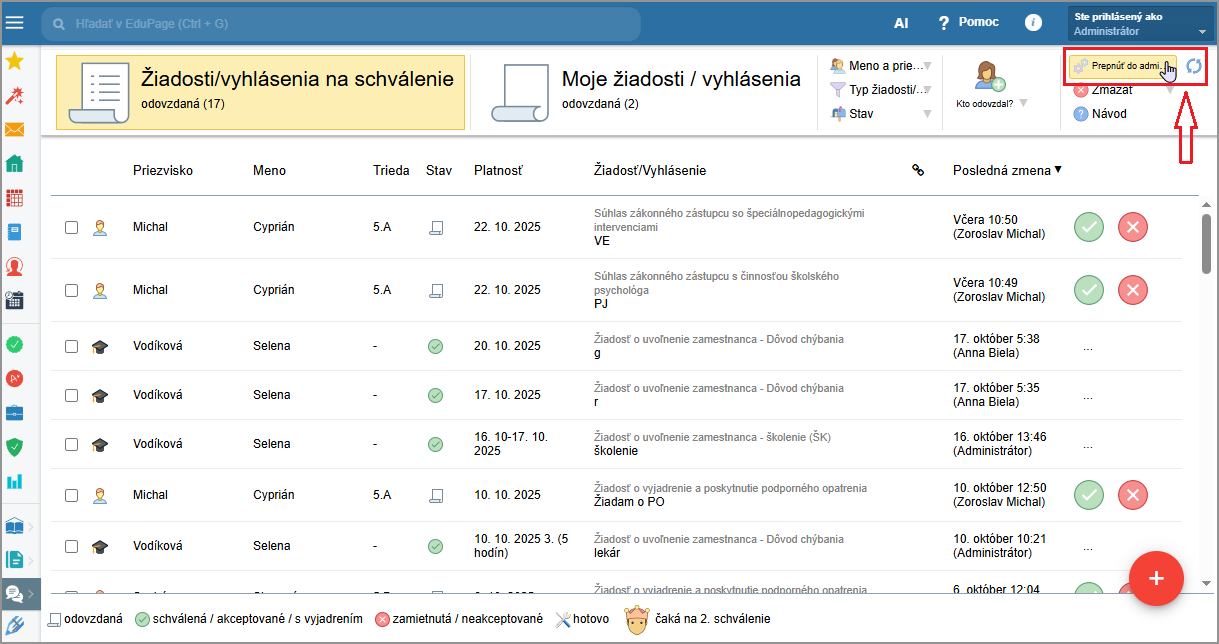Image resolution: width=1219 pixels, height=644 pixels.
Task: Open the calendar grid icon in sidebar
Action: [15, 197]
